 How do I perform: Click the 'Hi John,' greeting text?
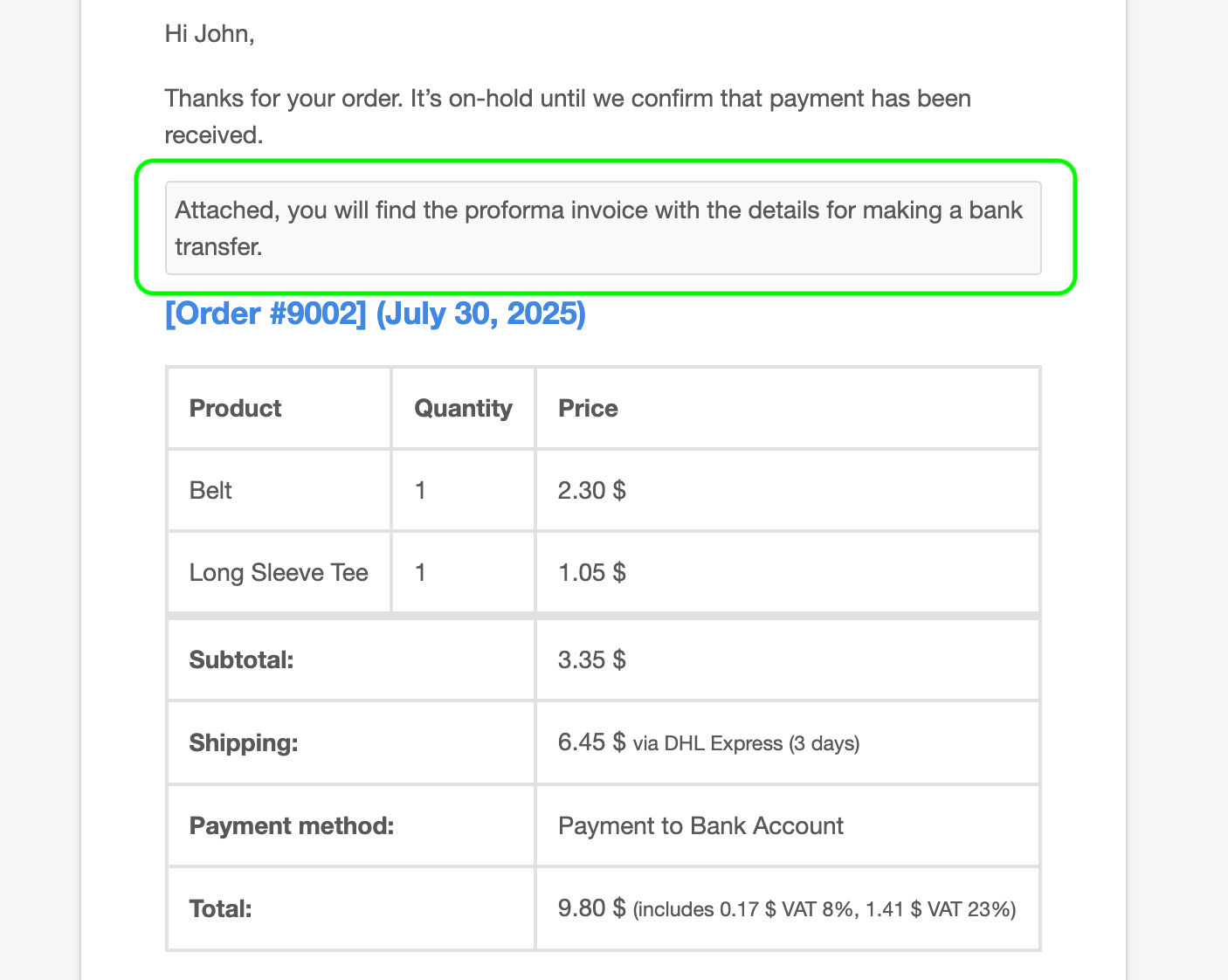210,34
